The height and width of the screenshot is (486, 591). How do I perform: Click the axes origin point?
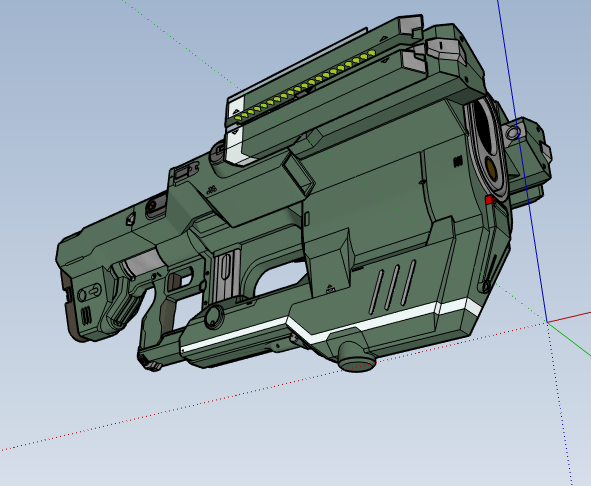tap(547, 322)
